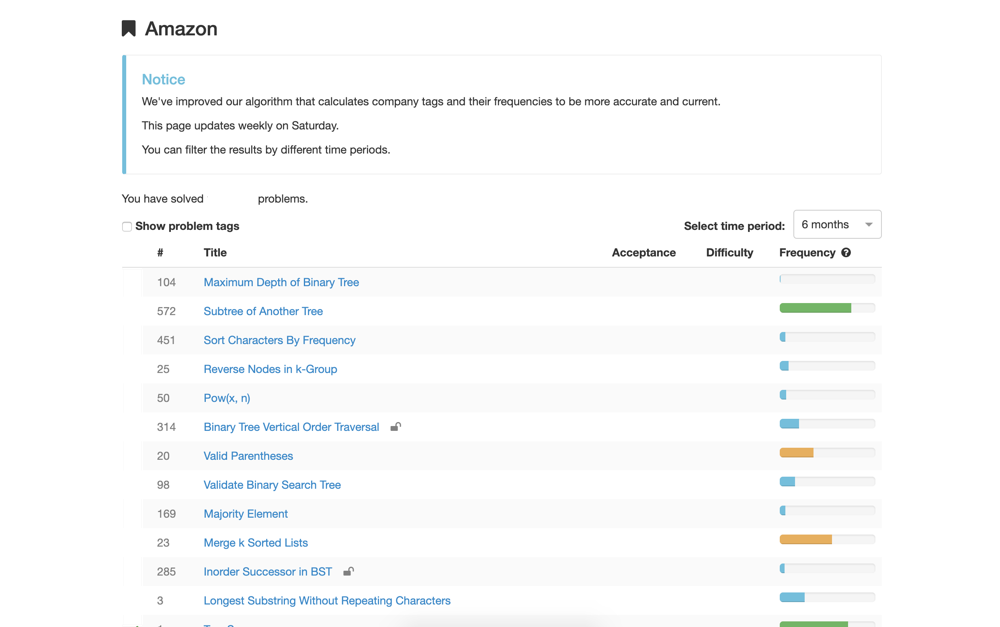Click frequency bar for Maximum Depth of Binary Tree
This screenshot has width=1000, height=627.
point(827,279)
